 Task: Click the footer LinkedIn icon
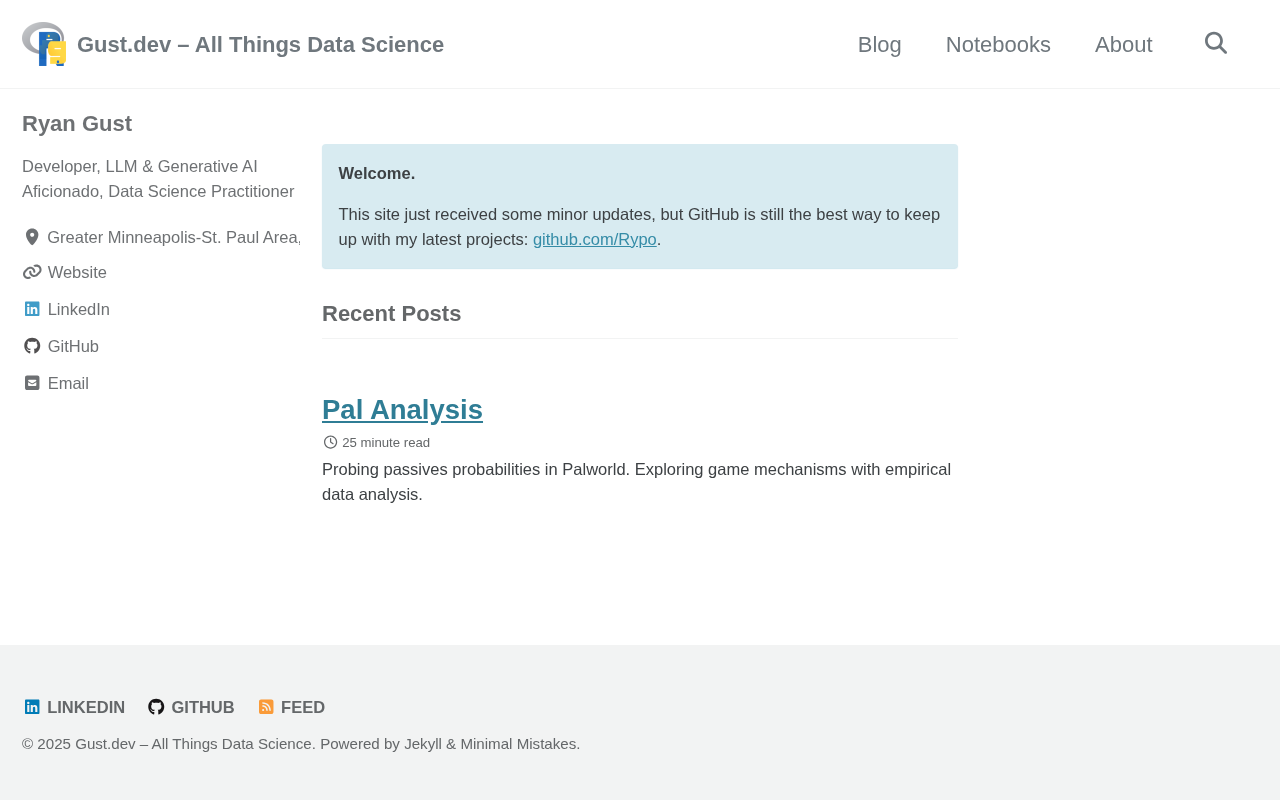pyautogui.click(x=32, y=707)
